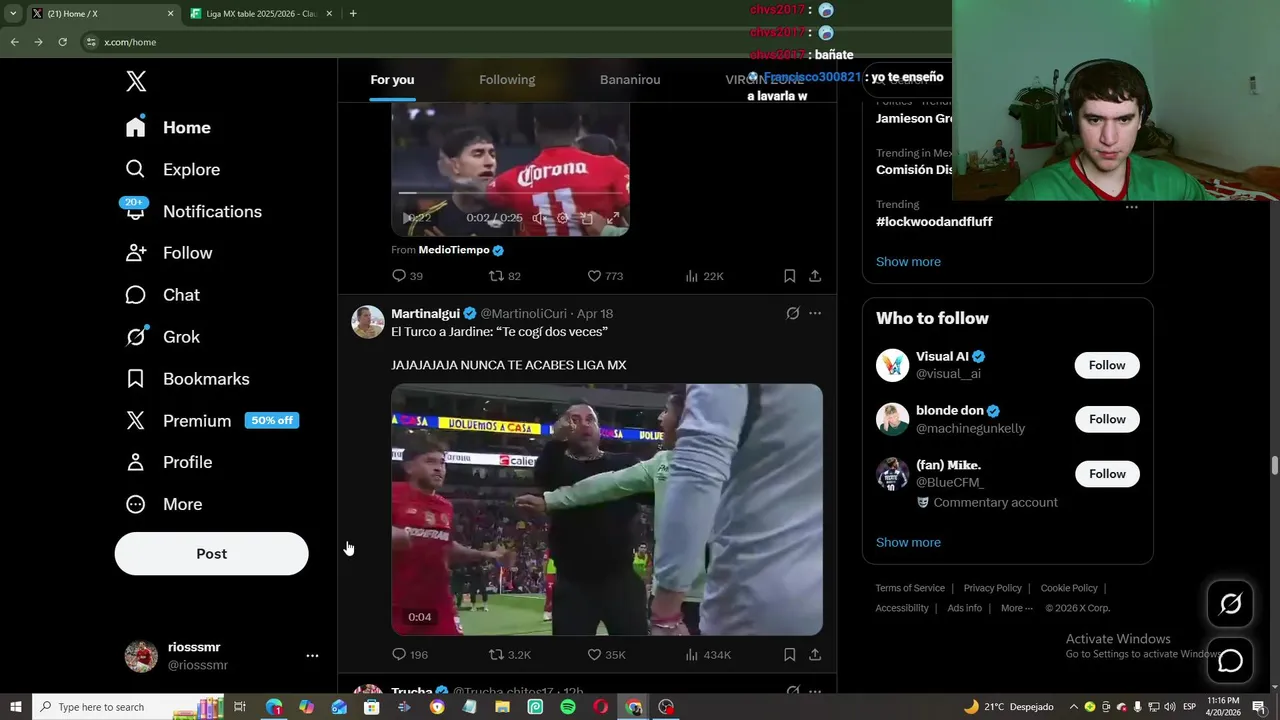Open Martinalgui's profile name link
The image size is (1280, 720).
(425, 314)
